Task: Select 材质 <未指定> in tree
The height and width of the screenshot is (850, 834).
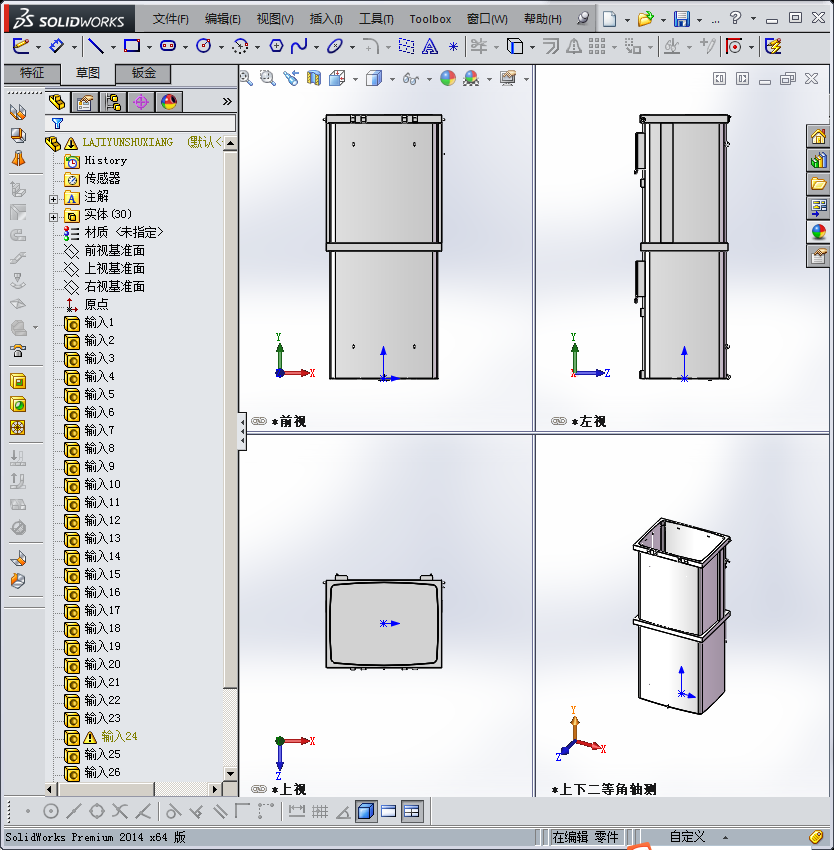Action: click(124, 233)
